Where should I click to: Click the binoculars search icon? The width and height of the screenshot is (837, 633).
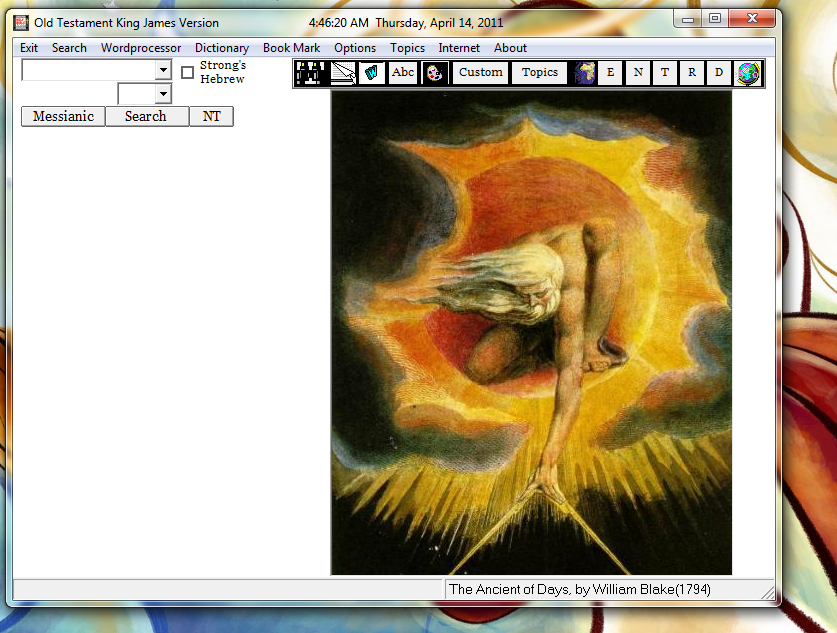[310, 73]
